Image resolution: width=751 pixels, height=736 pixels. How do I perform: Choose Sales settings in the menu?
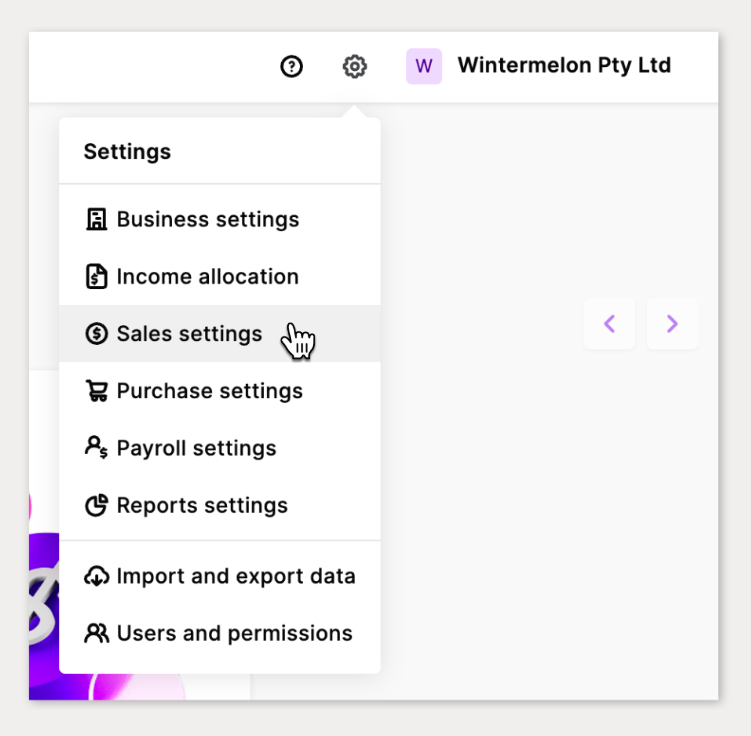click(190, 334)
